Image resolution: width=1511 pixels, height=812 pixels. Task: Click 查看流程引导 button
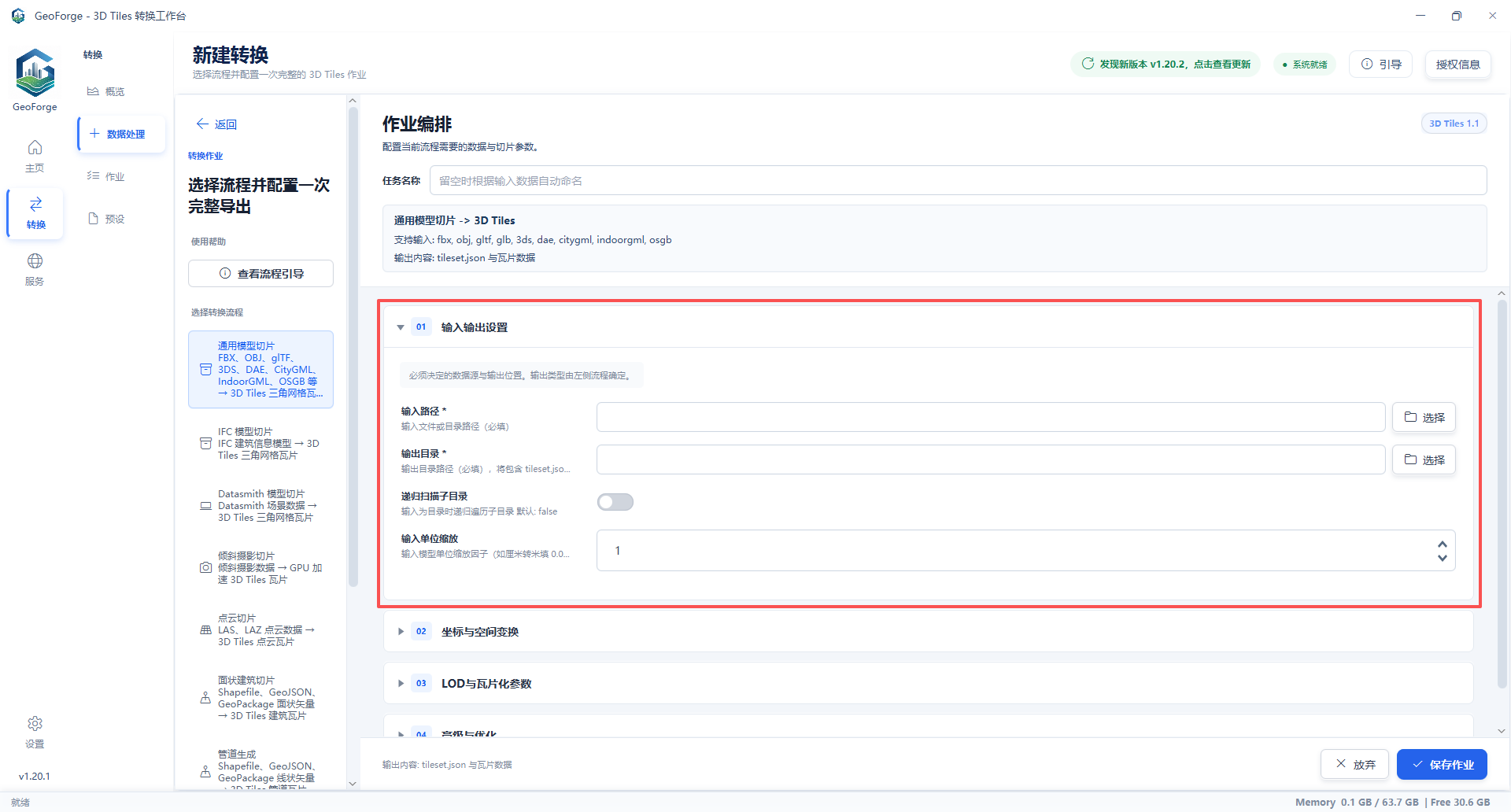(x=260, y=273)
